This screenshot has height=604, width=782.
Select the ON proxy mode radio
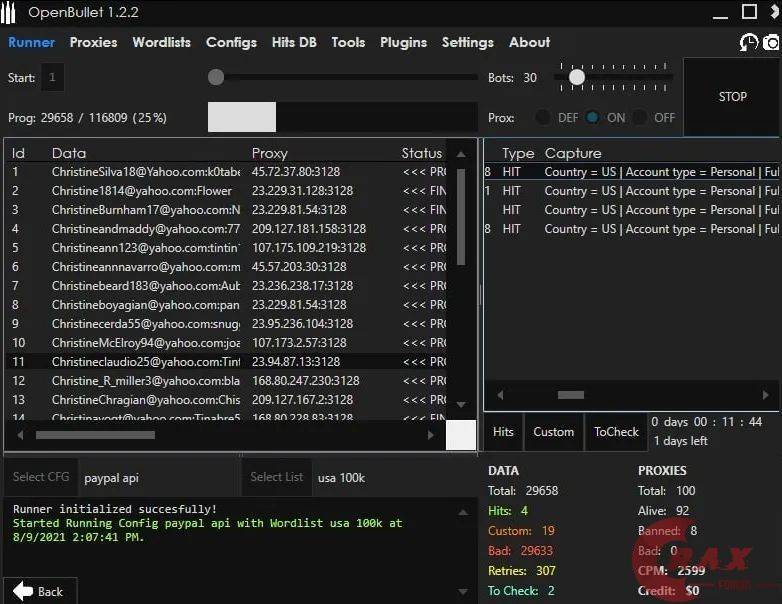click(592, 118)
